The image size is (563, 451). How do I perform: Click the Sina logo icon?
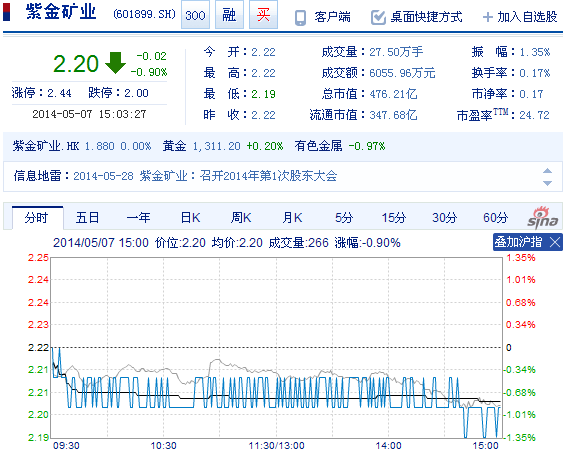pos(543,218)
